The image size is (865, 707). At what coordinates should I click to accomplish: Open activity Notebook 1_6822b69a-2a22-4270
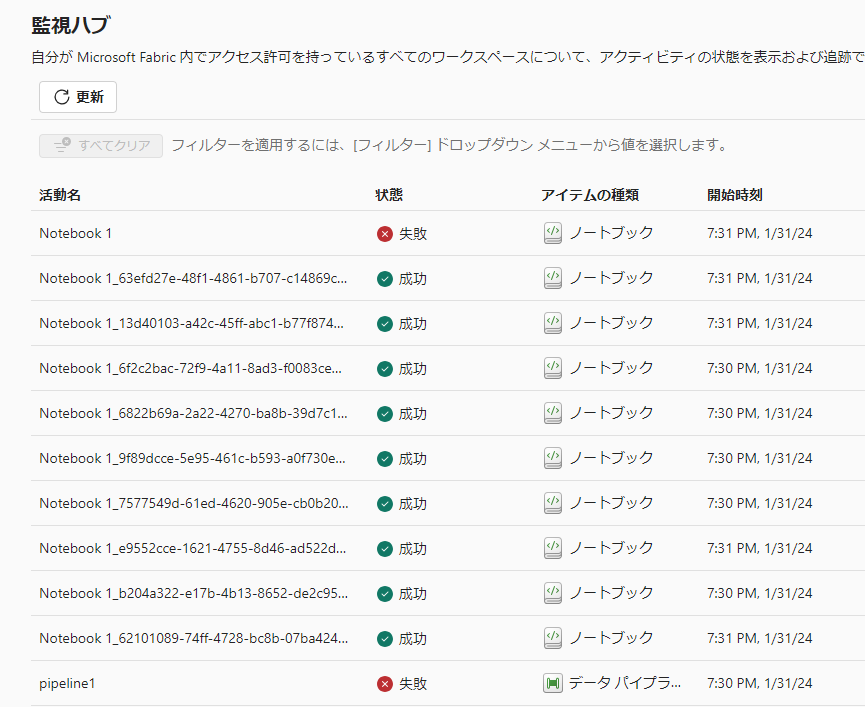193,413
